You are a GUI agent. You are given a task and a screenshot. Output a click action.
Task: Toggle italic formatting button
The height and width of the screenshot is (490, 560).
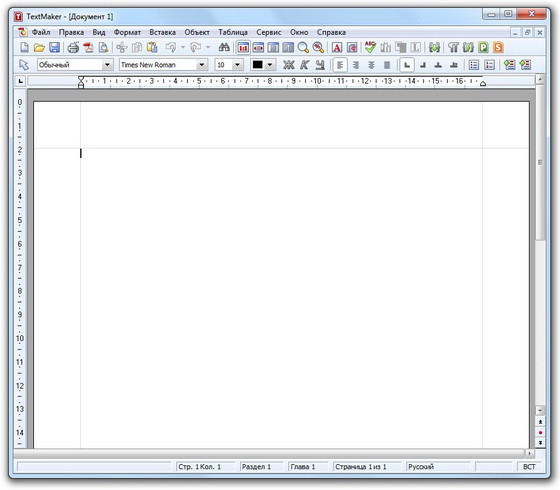[304, 65]
